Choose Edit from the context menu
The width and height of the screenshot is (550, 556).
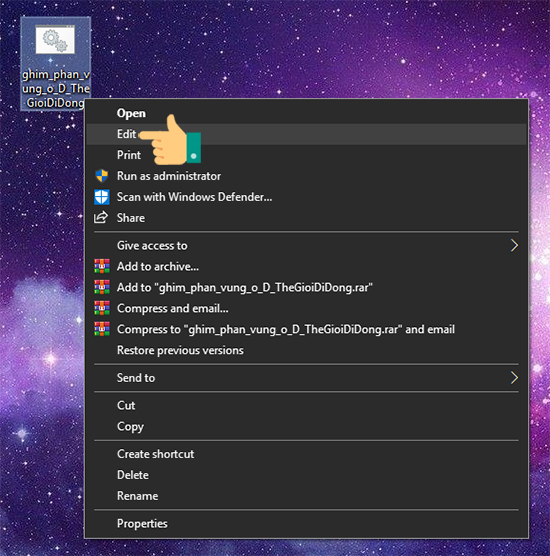click(x=306, y=134)
